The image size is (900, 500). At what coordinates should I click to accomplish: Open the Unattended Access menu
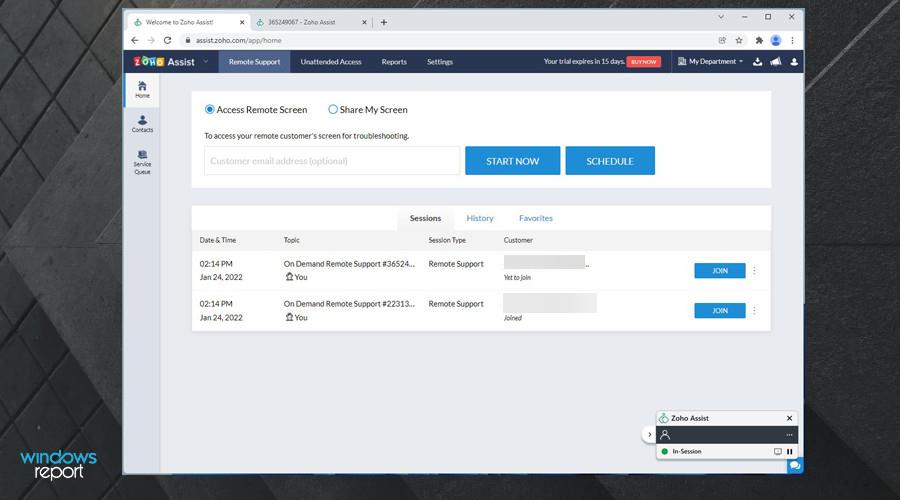click(x=331, y=61)
